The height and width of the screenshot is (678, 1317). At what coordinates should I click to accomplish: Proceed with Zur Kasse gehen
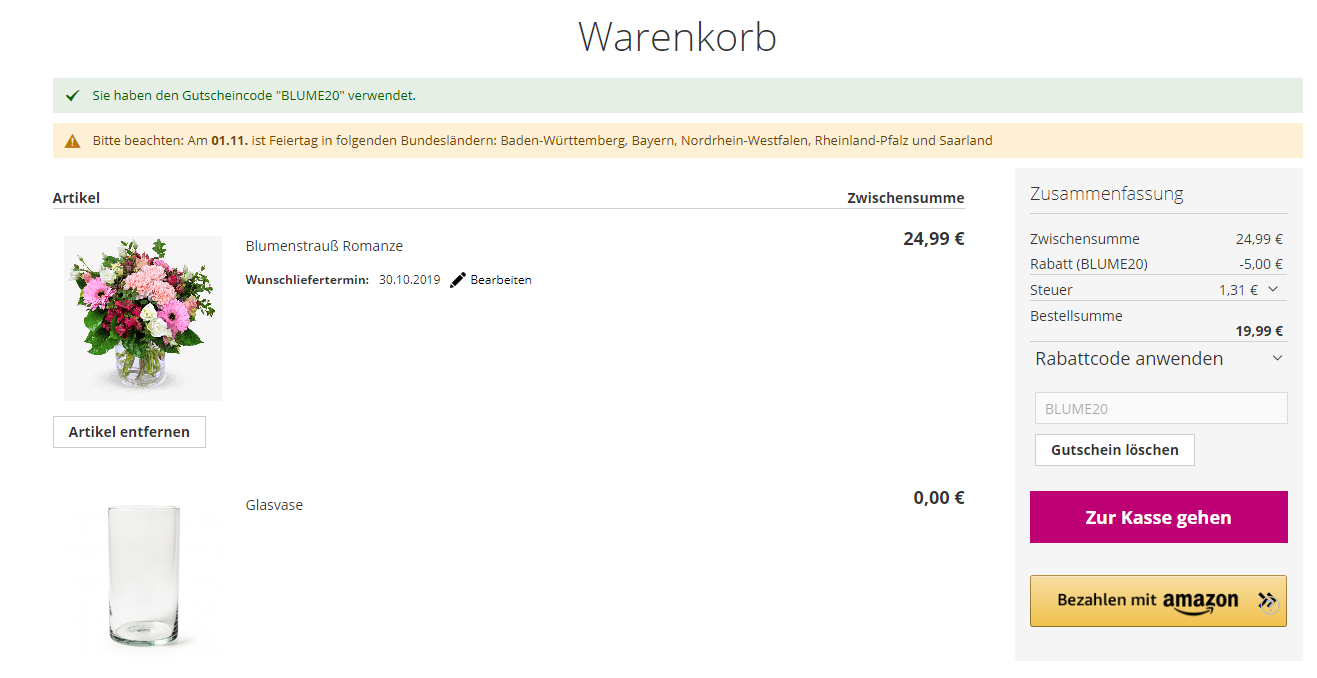click(x=1158, y=517)
